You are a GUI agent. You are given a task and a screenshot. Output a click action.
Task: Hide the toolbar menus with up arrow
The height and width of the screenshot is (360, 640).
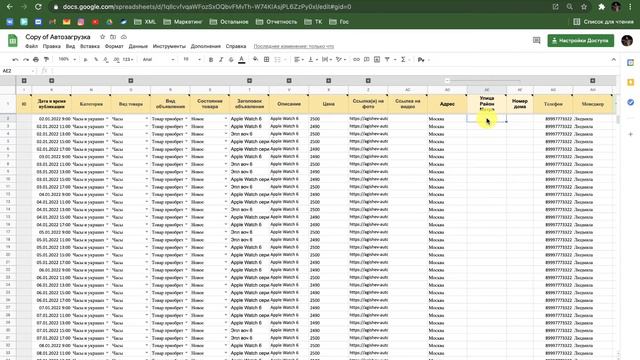click(x=613, y=60)
